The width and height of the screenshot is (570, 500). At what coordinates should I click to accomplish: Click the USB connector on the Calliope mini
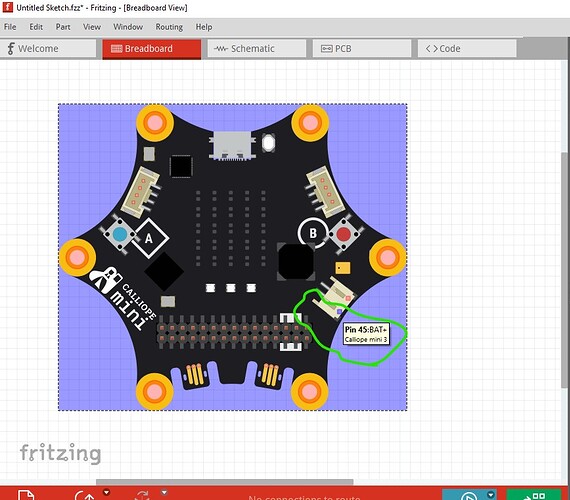coord(233,145)
